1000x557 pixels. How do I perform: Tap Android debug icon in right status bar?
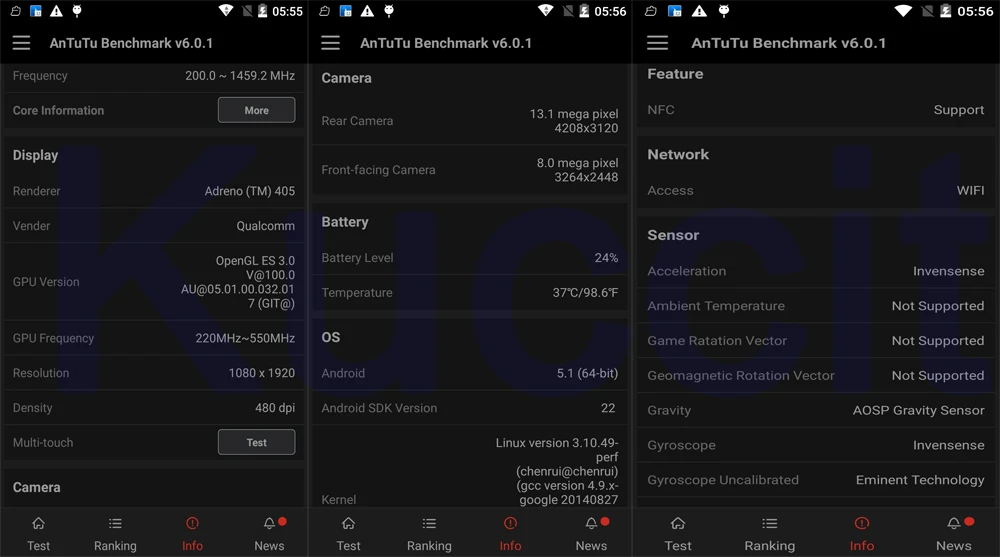pos(724,11)
